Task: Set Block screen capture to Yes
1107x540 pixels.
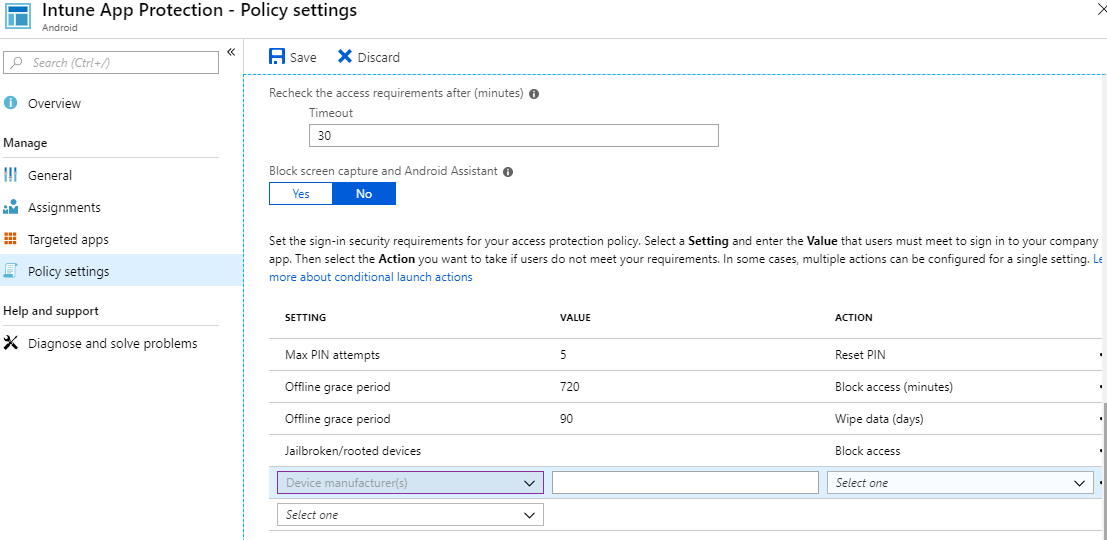Action: tap(301, 194)
